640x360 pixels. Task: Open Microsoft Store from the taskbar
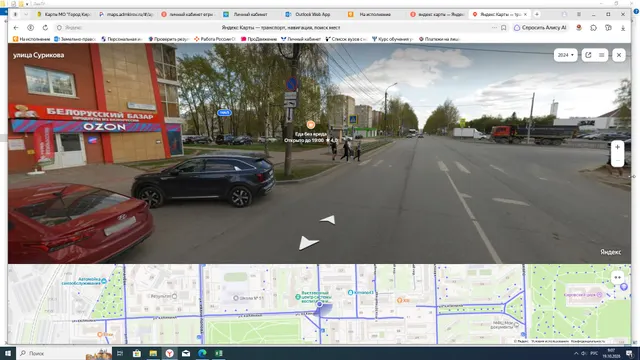(x=137, y=353)
